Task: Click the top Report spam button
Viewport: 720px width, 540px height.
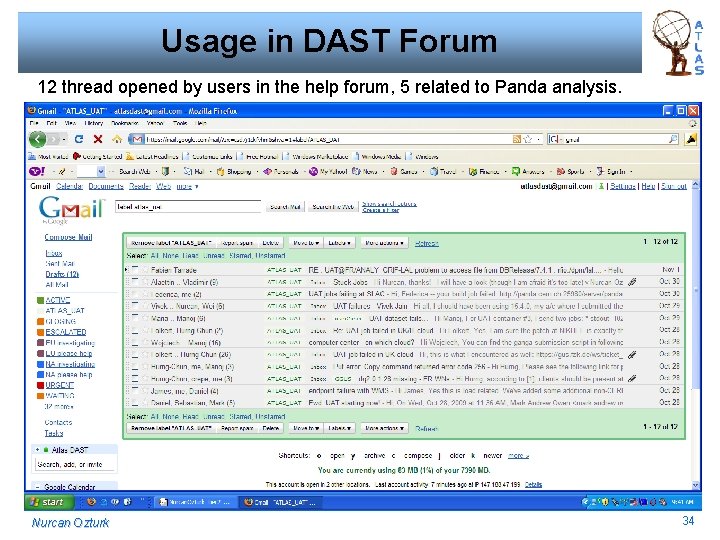Action: [237, 242]
